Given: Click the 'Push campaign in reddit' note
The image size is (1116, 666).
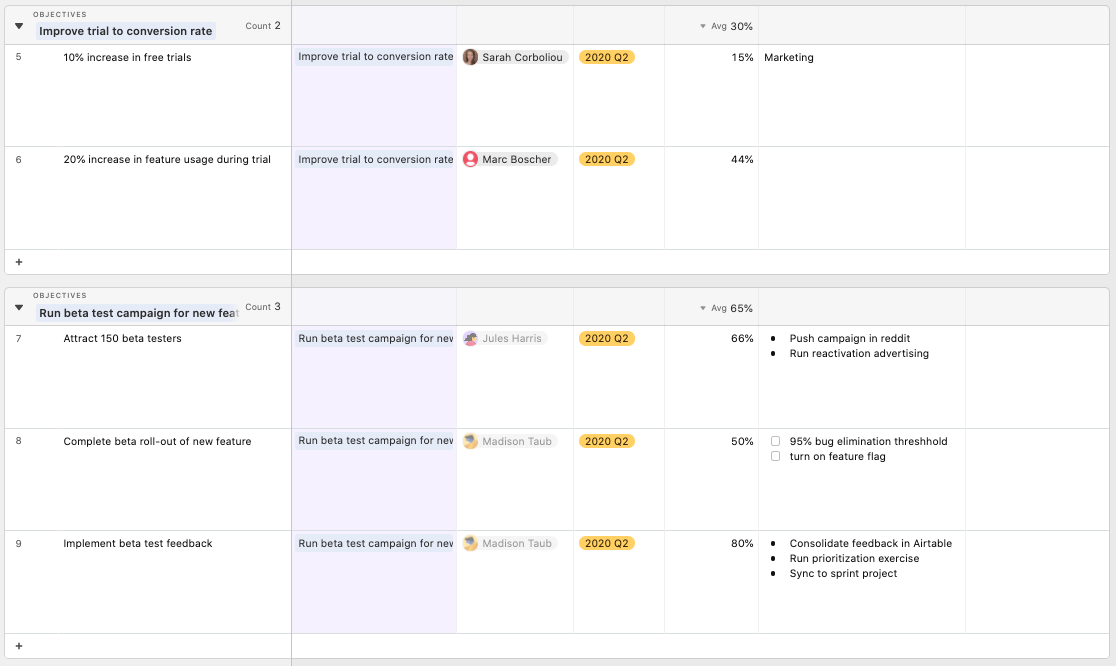Looking at the screenshot, I should 850,339.
